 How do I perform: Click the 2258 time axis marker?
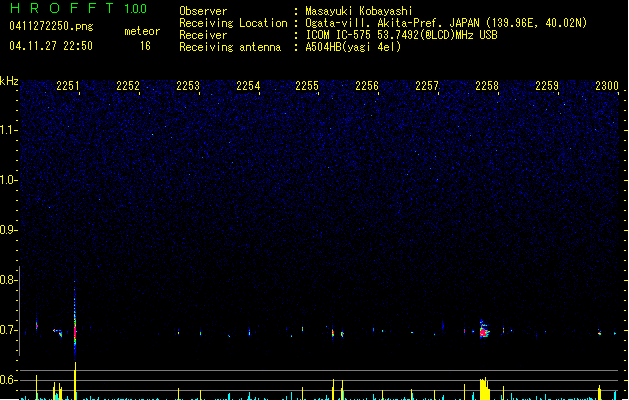pos(487,86)
